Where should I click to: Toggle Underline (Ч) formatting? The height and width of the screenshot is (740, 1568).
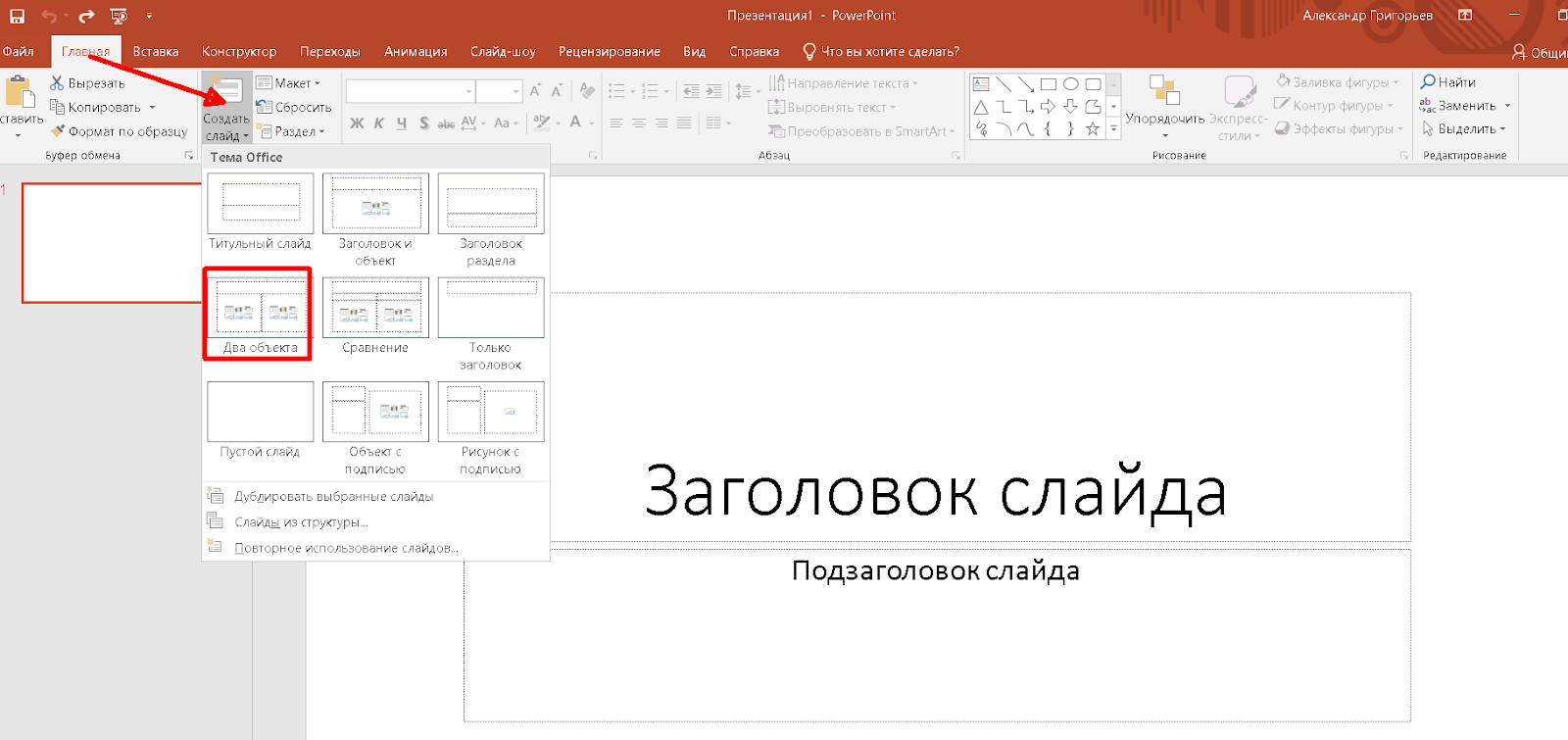point(402,123)
